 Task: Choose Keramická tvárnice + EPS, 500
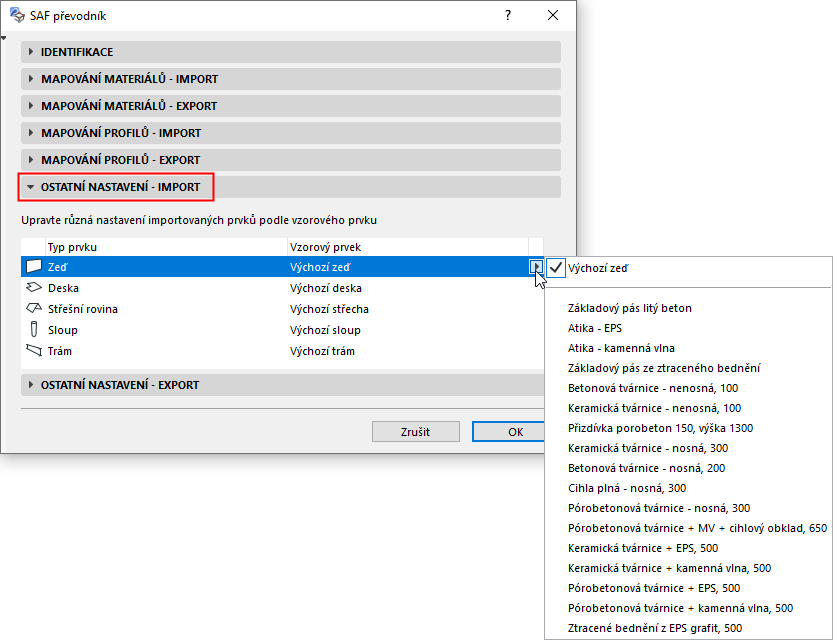(x=643, y=548)
